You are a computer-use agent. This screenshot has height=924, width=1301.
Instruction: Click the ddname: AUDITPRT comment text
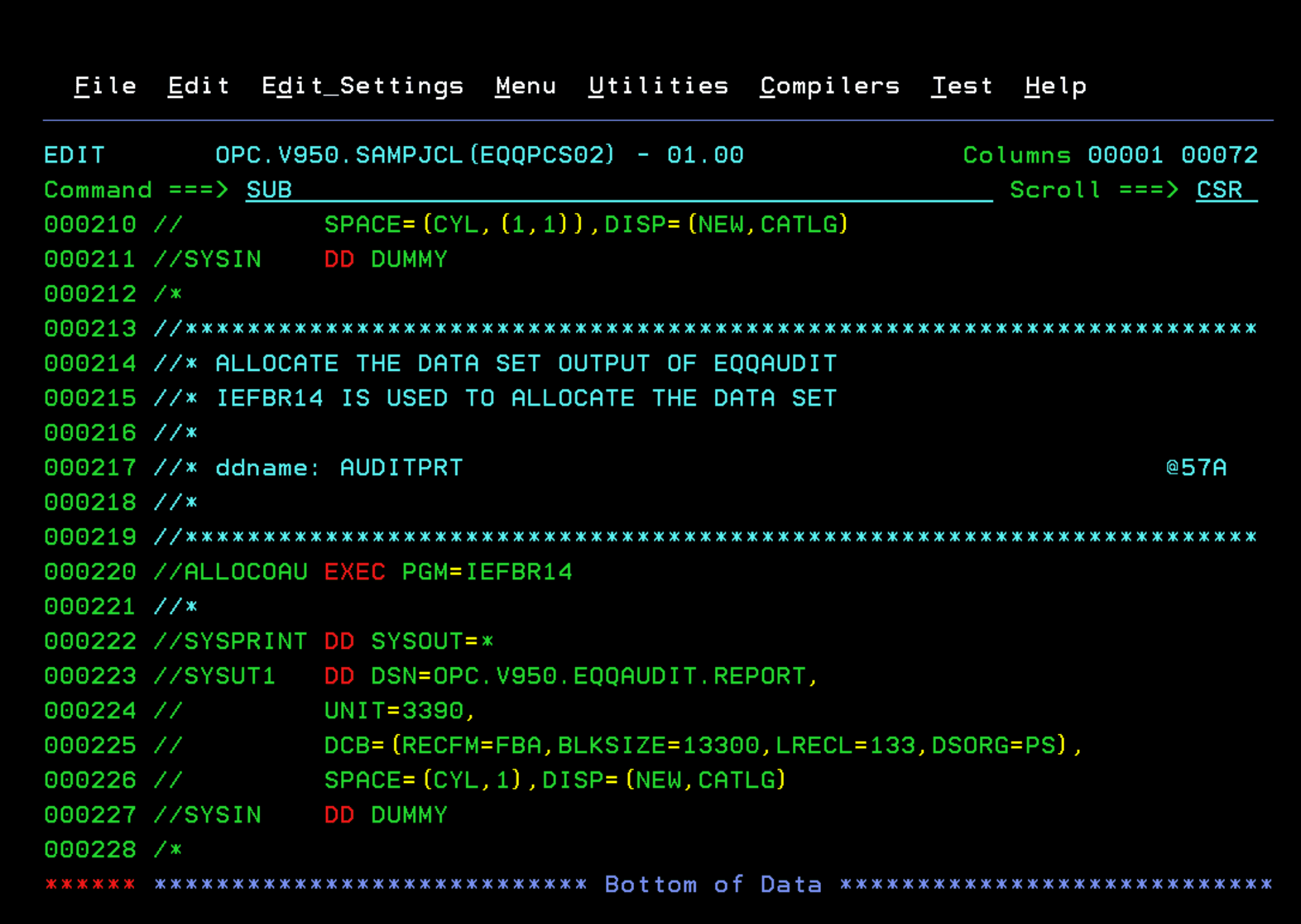tap(339, 467)
